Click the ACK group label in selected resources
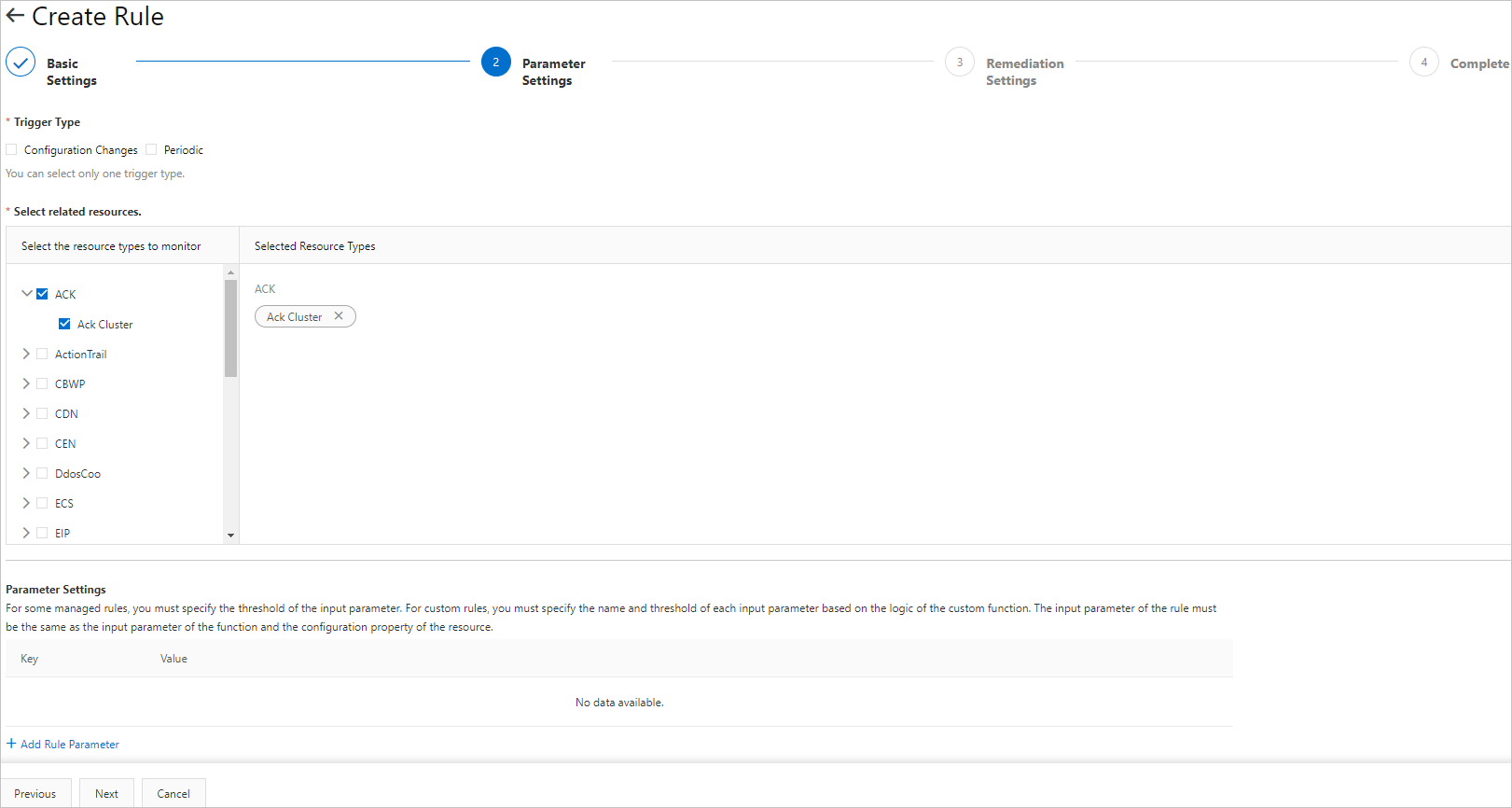 click(x=265, y=289)
